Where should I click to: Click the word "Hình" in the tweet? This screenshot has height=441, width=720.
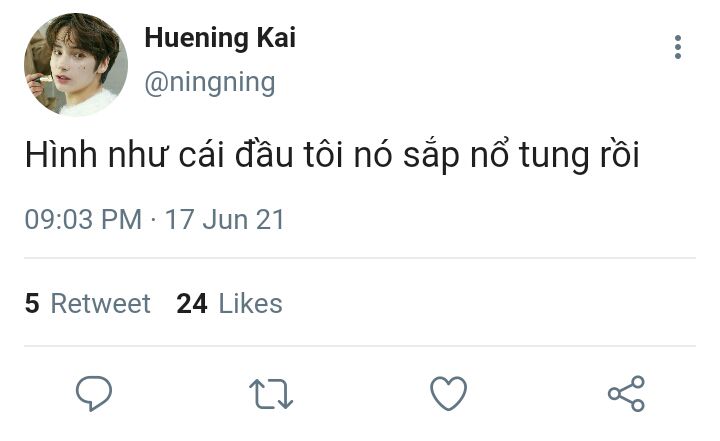[x=56, y=159]
